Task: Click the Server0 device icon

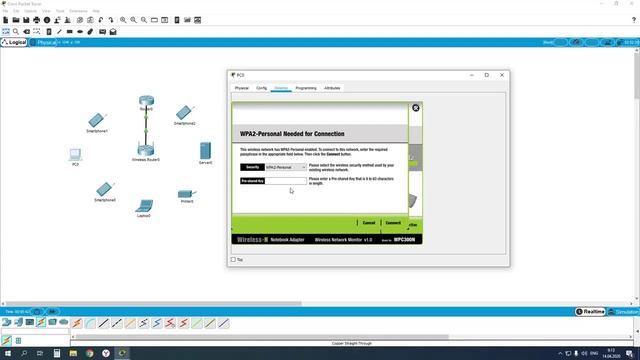Action: tap(205, 151)
